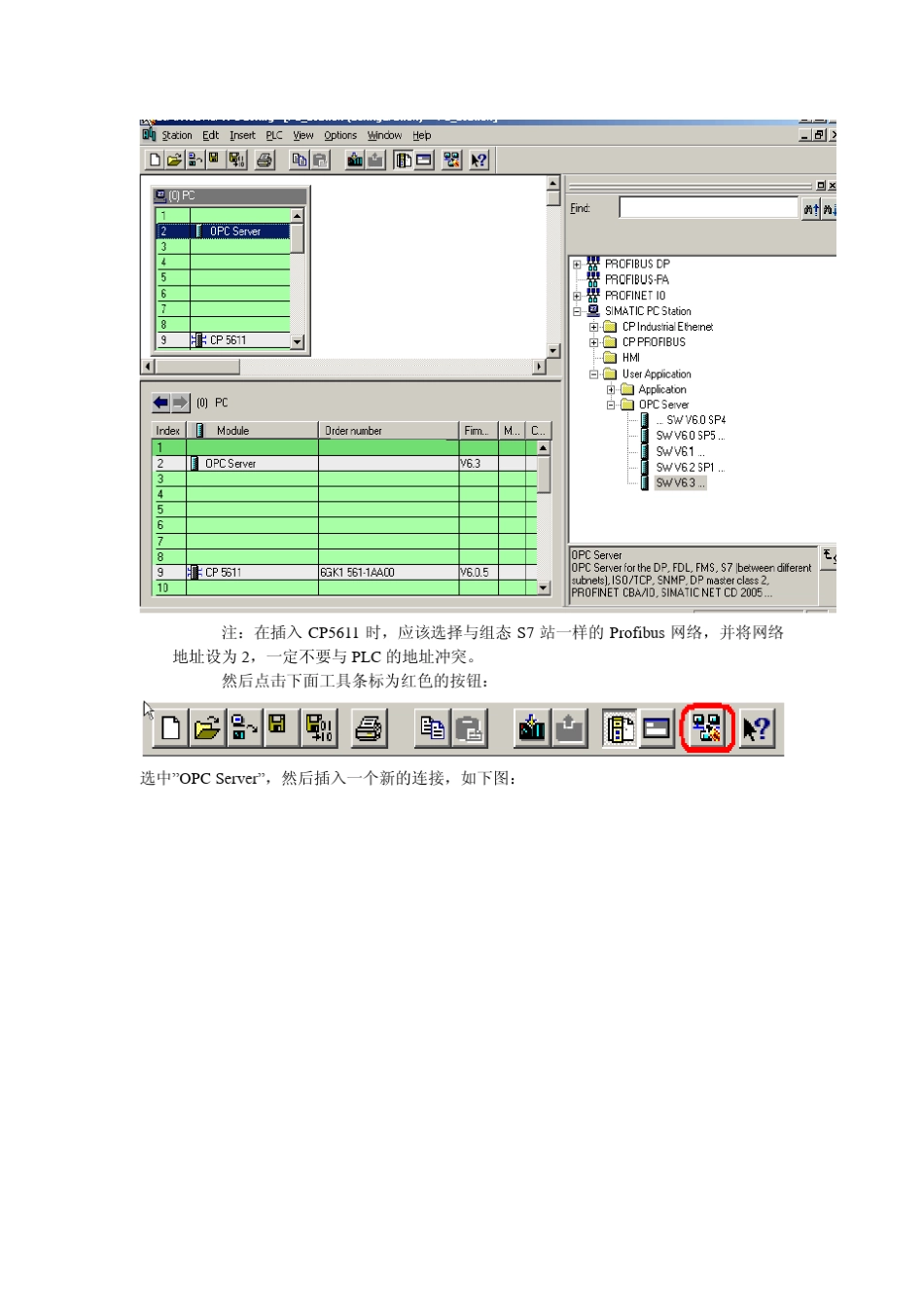Screen dimensions: 924x1308
Task: Click Save floppy icon in HW Config window toolbar
Action: click(x=214, y=160)
